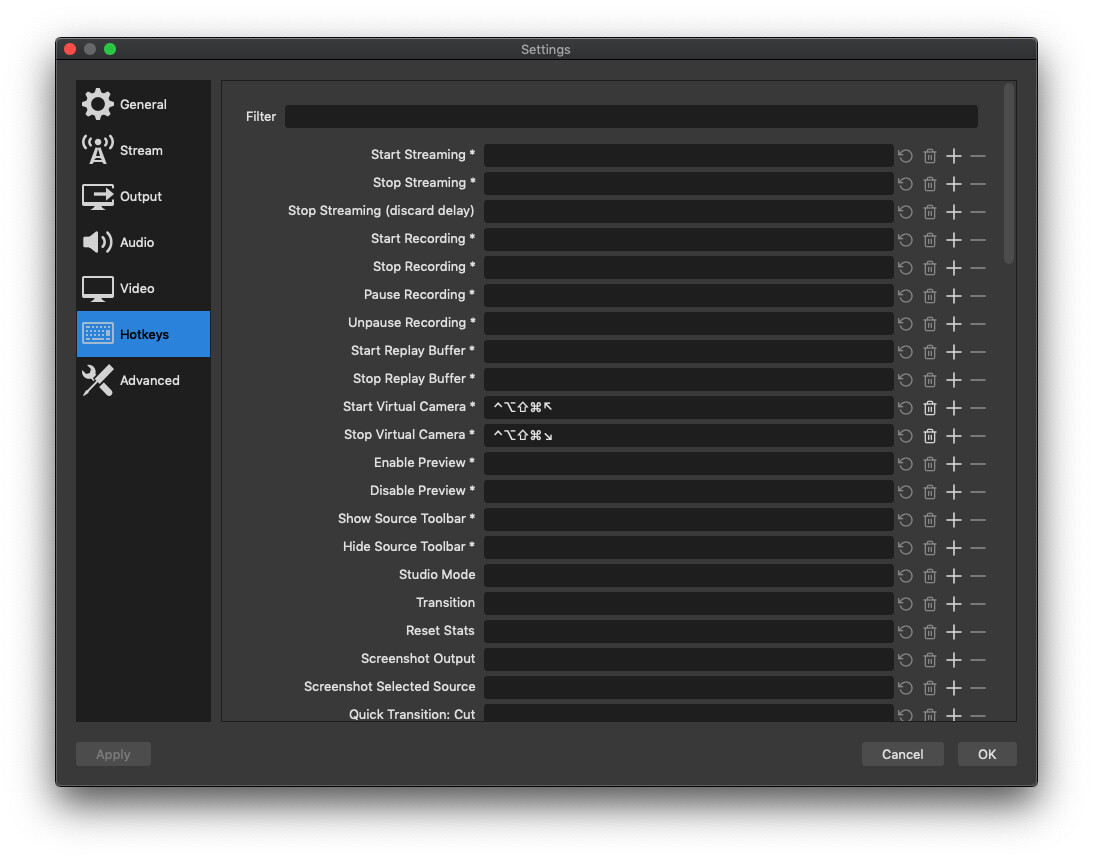Delete the Stop Virtual Camera hotkey binding
The width and height of the screenshot is (1093, 860).
[929, 436]
